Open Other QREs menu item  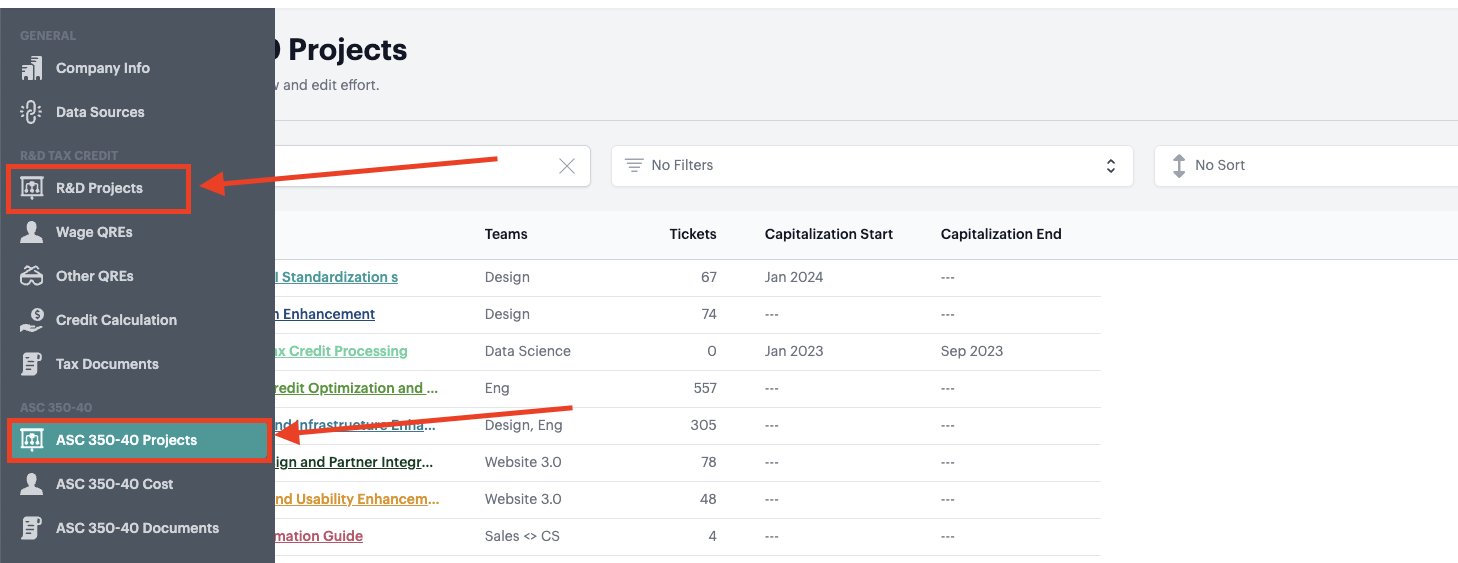point(95,276)
